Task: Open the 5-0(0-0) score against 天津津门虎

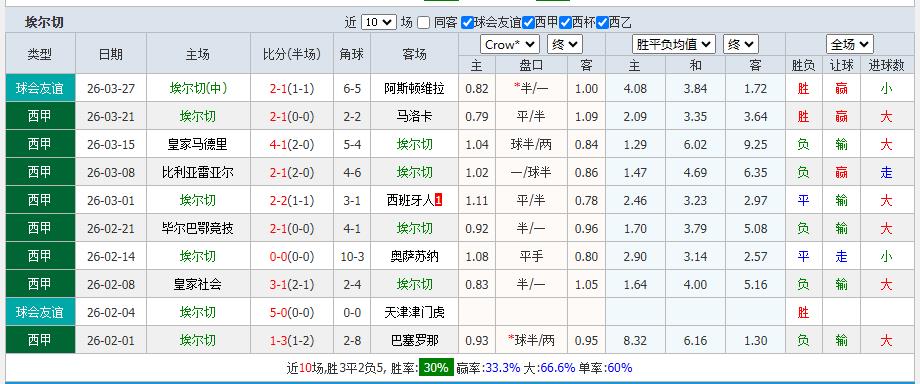Action: pyautogui.click(x=292, y=312)
